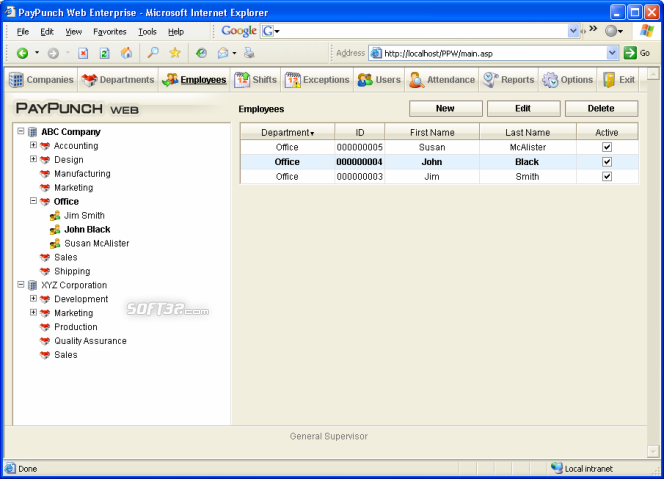Image resolution: width=664 pixels, height=479 pixels.
Task: Click the John Black employee icon in tree
Action: pos(55,230)
